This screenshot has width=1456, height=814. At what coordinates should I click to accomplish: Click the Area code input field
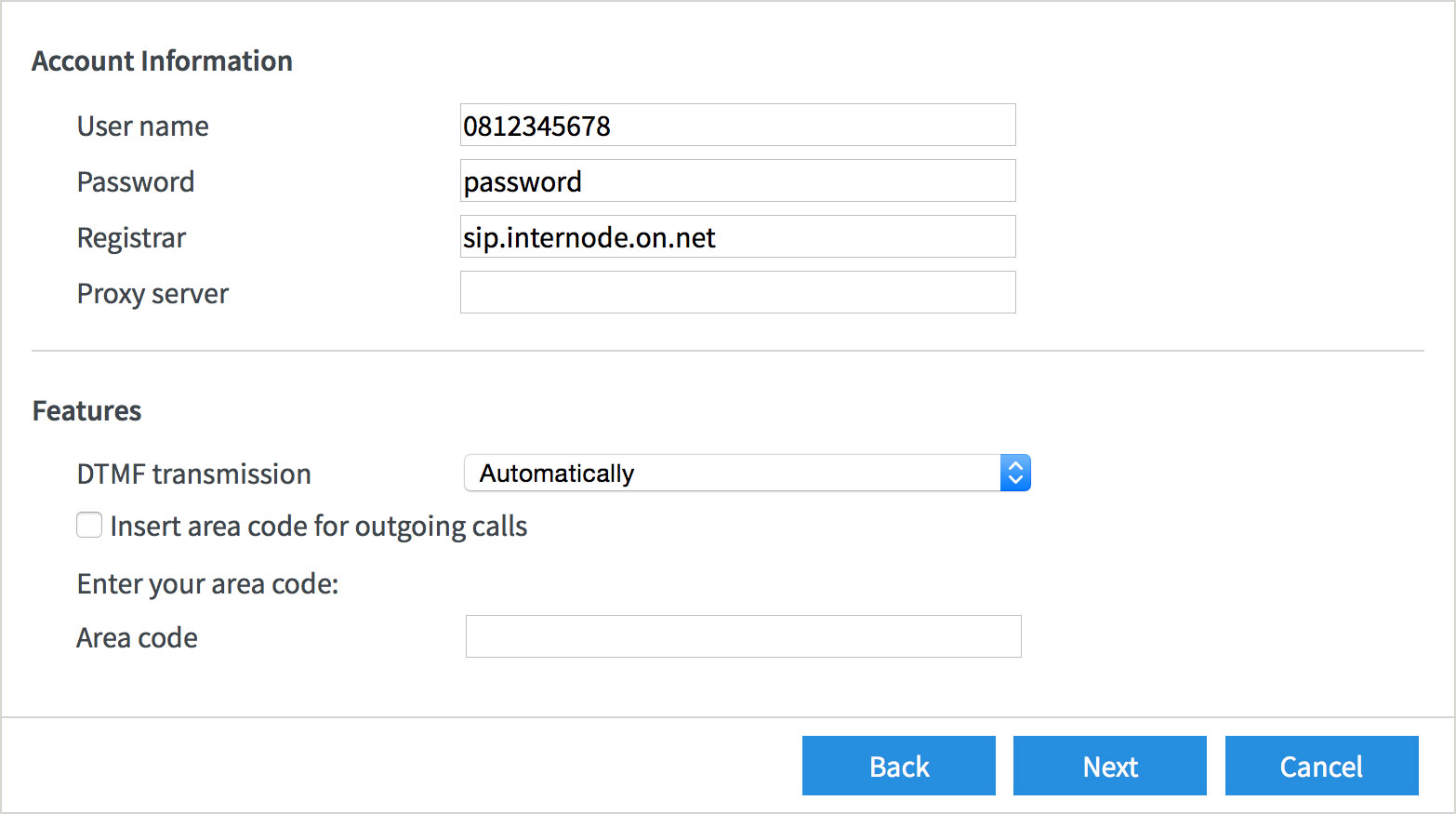pyautogui.click(x=742, y=636)
